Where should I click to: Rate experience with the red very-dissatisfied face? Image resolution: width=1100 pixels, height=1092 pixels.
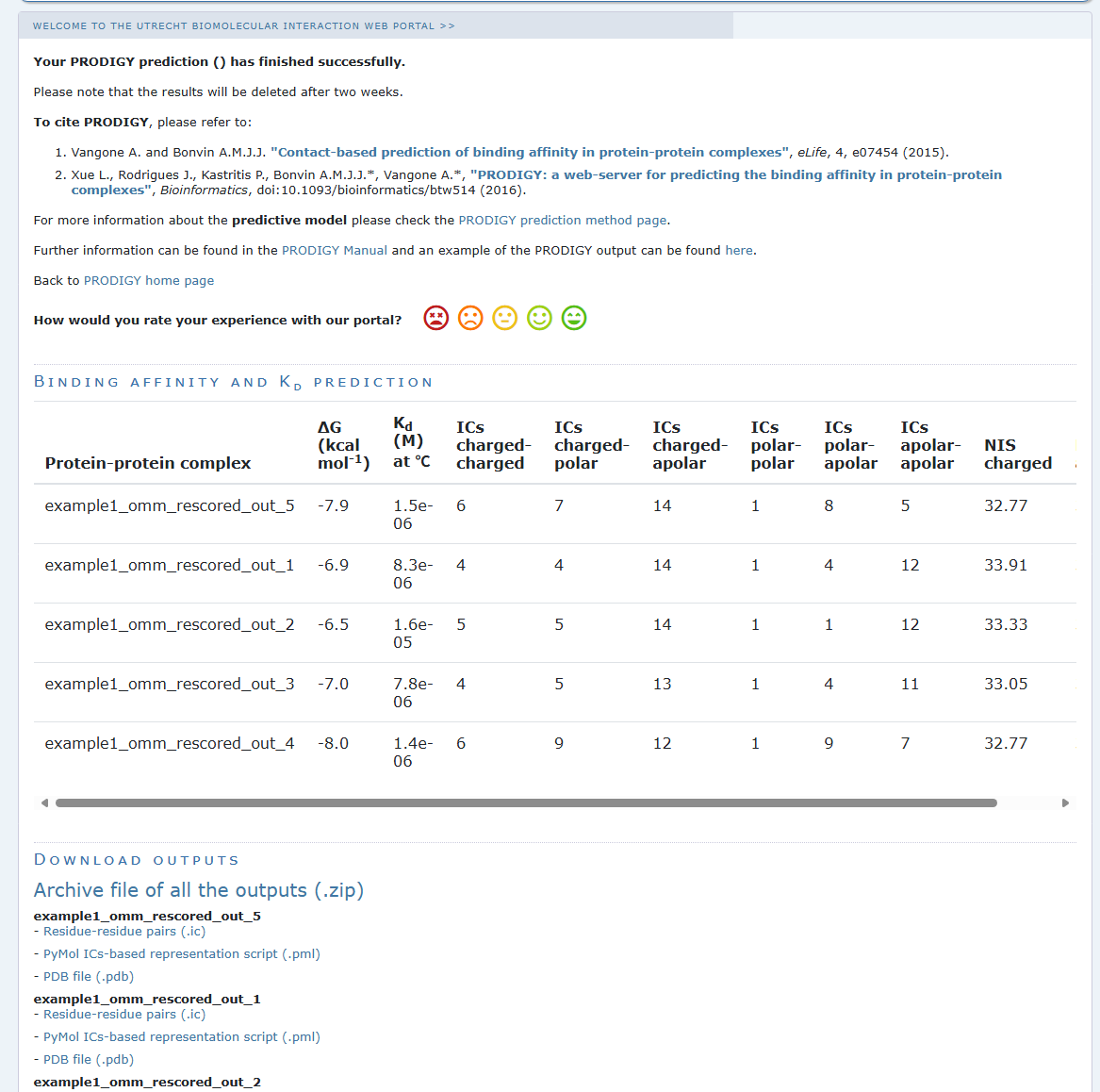tap(435, 318)
